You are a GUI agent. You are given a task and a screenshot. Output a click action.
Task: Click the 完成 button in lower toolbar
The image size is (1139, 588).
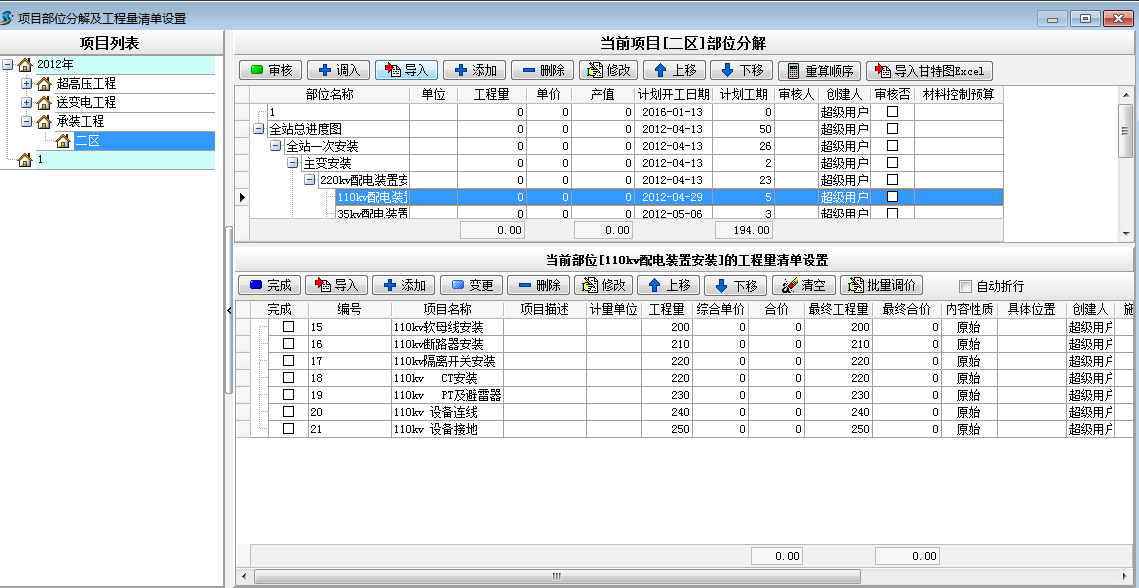point(269,285)
